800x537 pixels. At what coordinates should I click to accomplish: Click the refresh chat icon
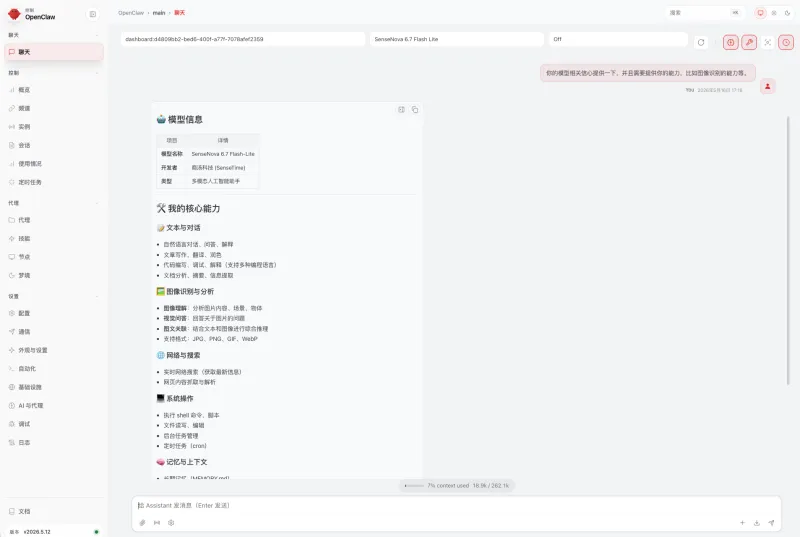[701, 42]
